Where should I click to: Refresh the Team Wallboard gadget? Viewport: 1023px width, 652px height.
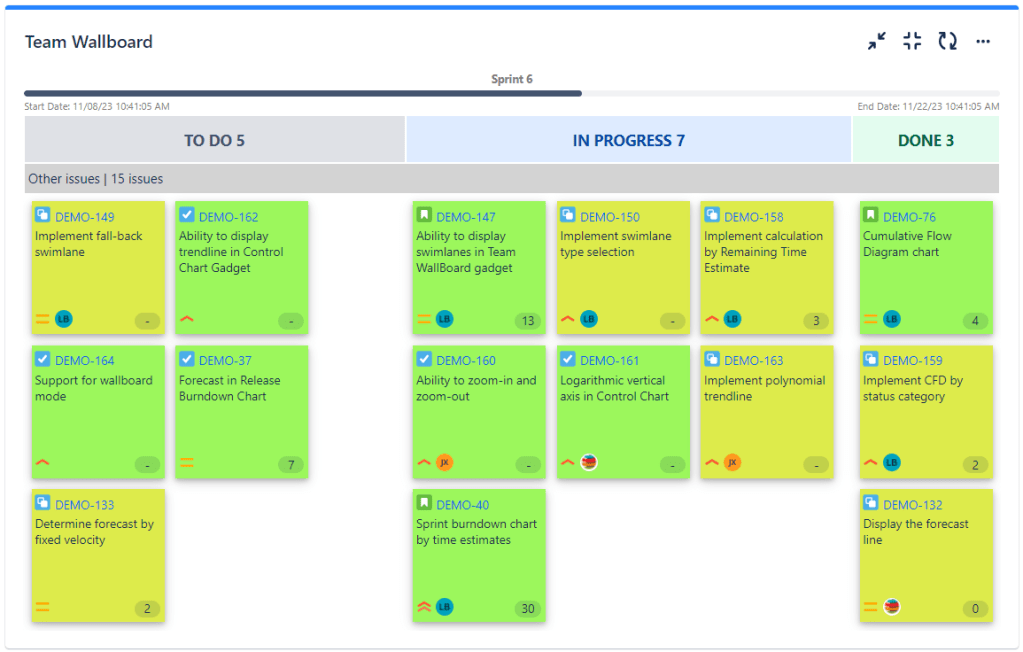click(x=947, y=41)
